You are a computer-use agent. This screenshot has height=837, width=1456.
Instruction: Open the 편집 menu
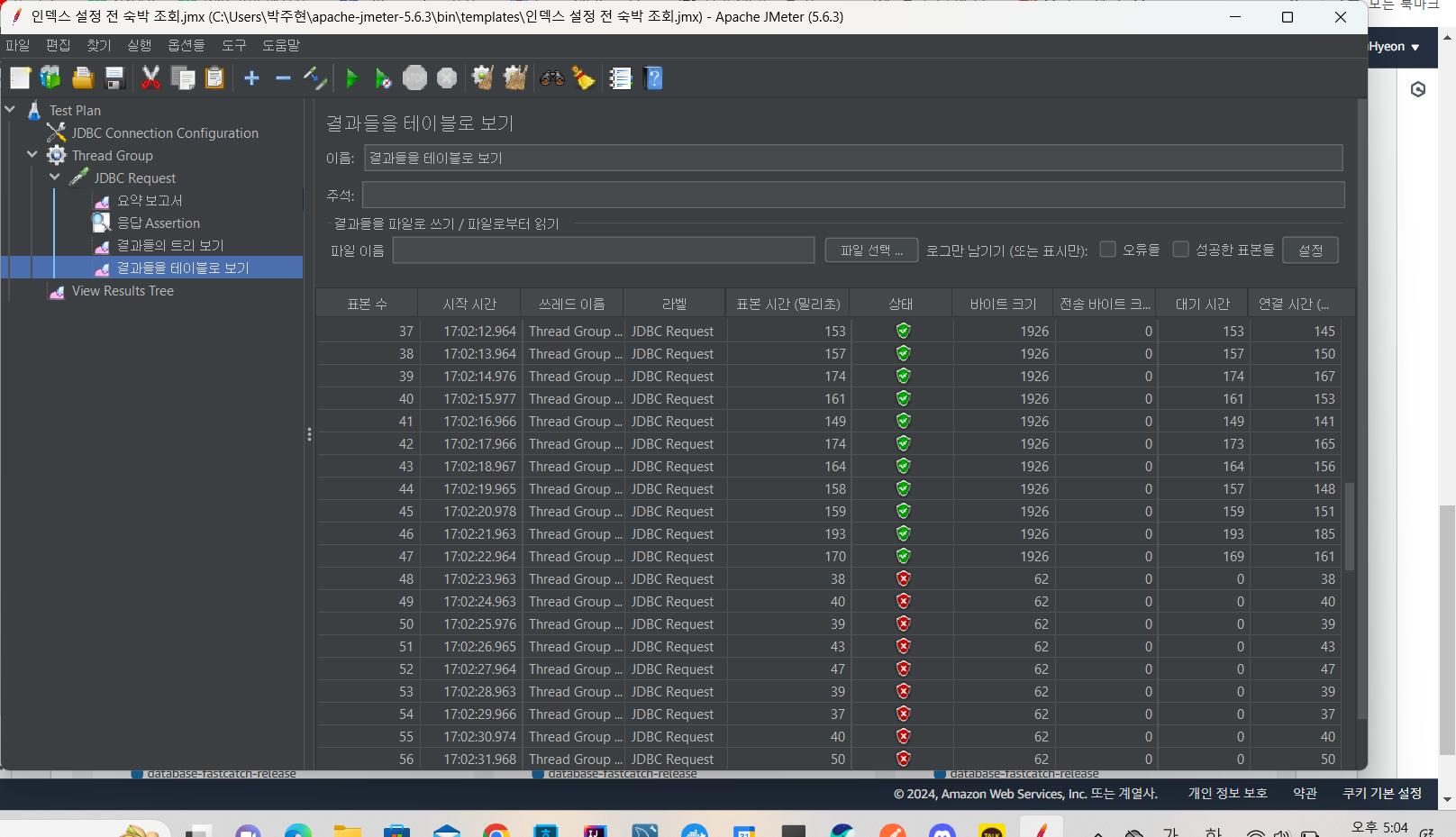coord(59,45)
